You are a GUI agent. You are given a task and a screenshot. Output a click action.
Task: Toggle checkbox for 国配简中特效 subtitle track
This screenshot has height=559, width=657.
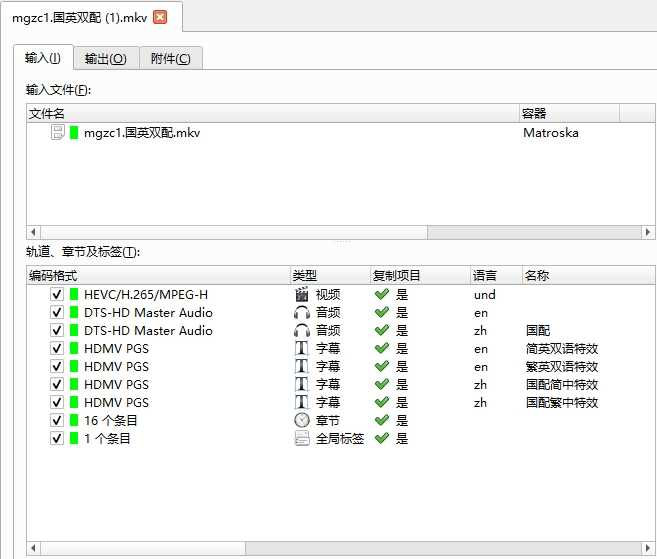coord(57,384)
